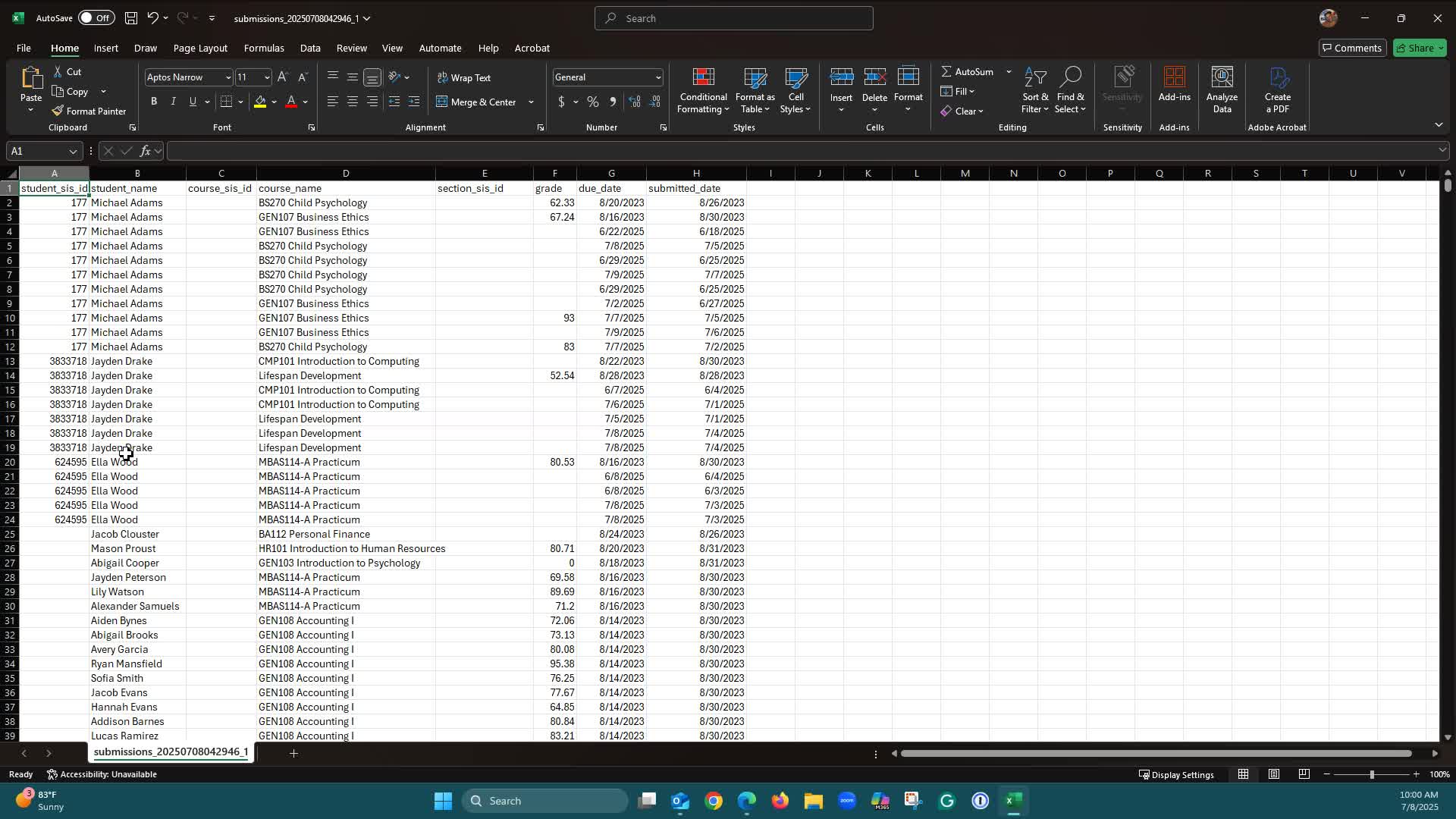Viewport: 1456px width, 819px height.
Task: Align text to the right
Action: click(x=372, y=102)
